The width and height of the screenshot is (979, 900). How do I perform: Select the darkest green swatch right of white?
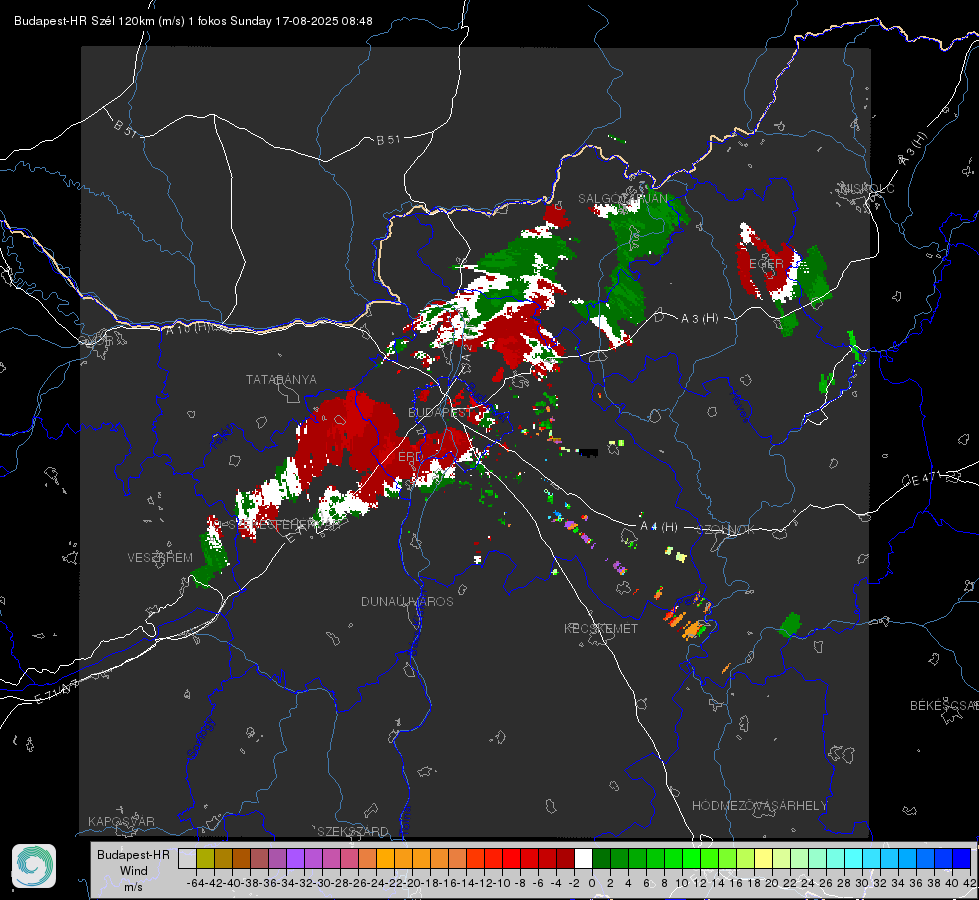point(601,858)
